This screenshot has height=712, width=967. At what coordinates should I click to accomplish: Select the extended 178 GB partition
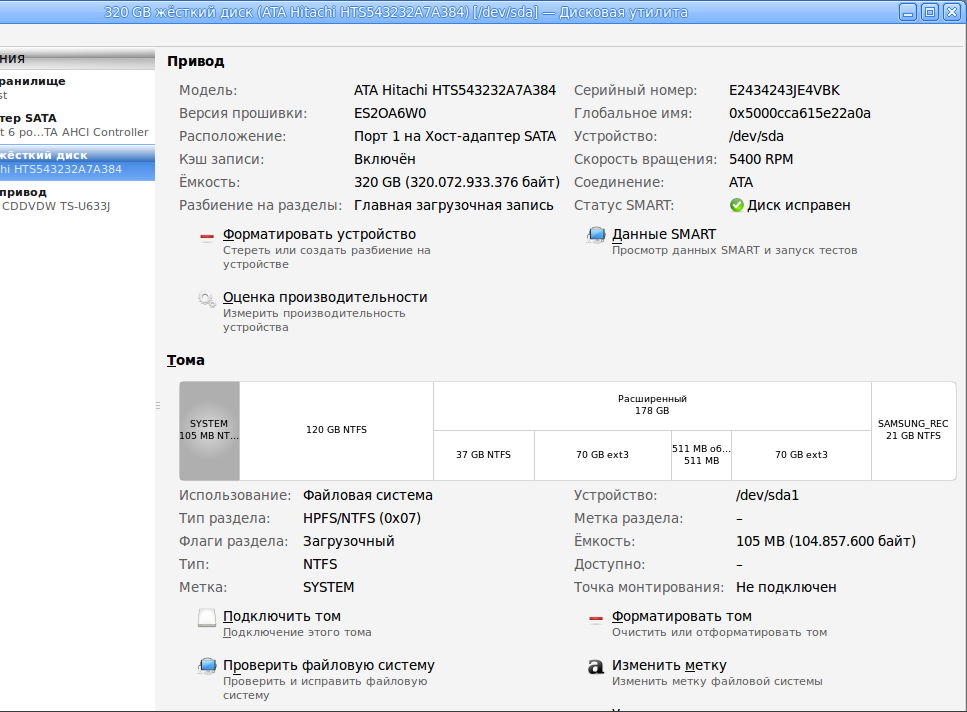click(x=652, y=405)
